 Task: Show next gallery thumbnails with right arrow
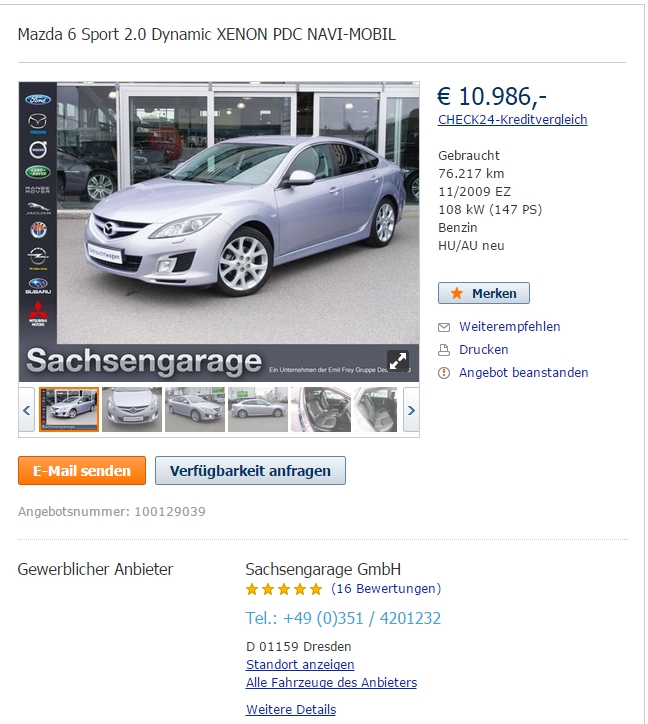[411, 410]
